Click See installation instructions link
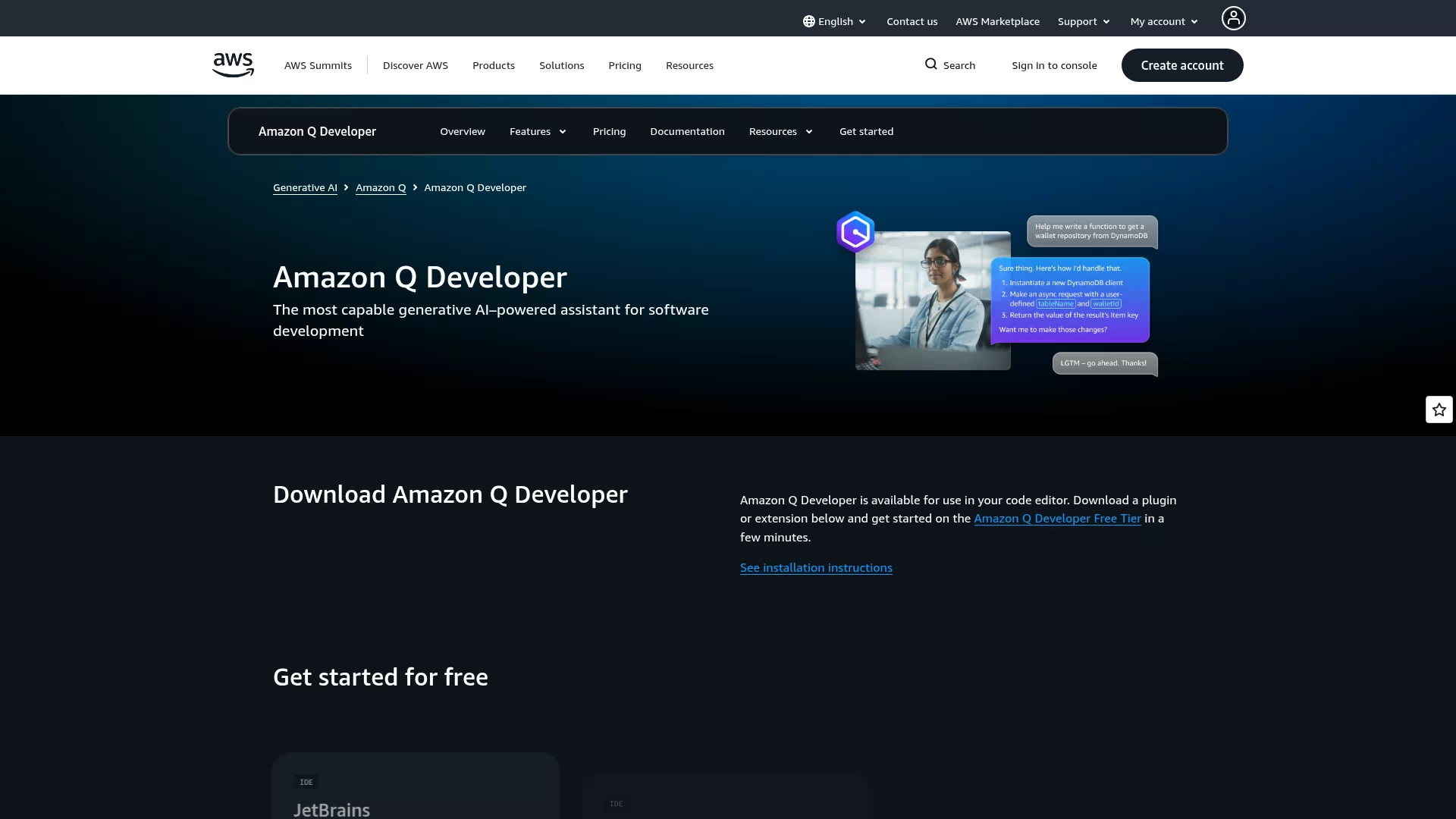1456x819 pixels. (816, 568)
